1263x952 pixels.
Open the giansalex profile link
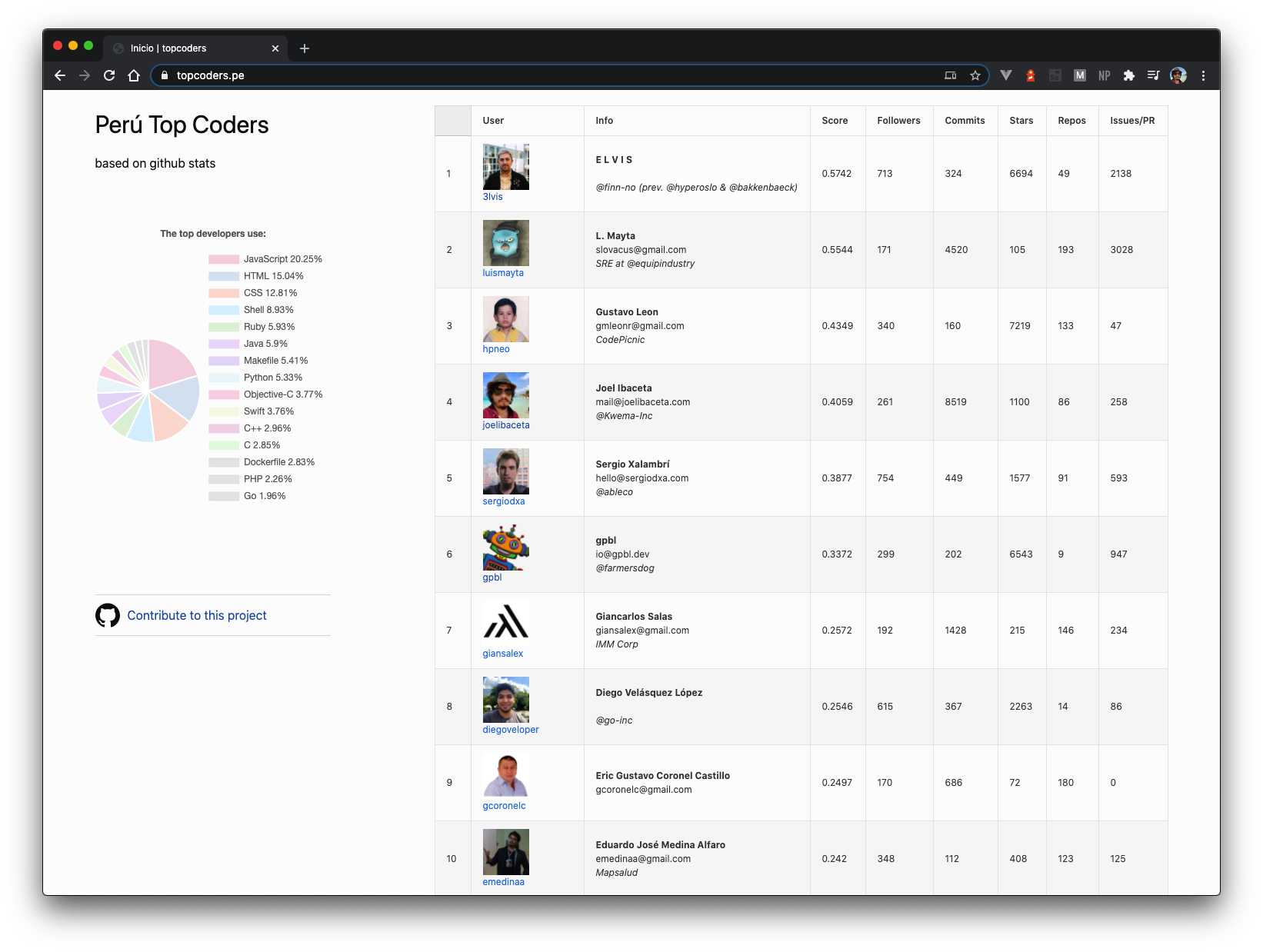click(503, 654)
